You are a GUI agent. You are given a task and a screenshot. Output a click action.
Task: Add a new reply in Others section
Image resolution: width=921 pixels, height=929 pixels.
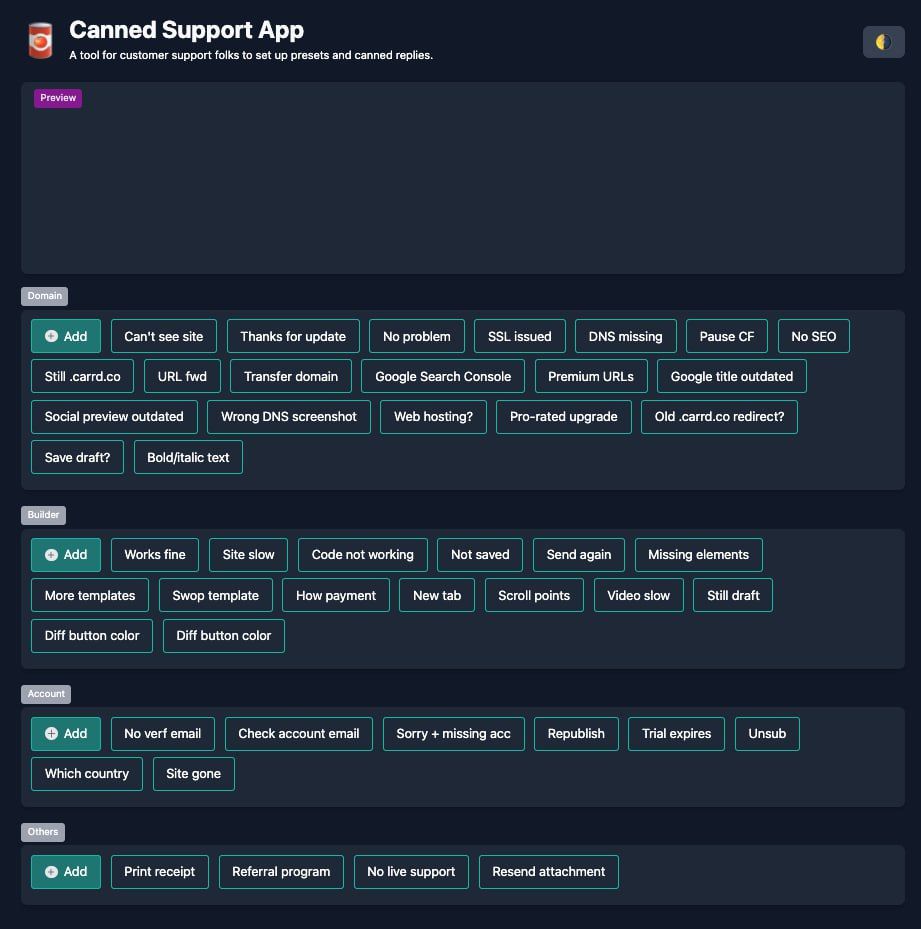click(x=66, y=872)
